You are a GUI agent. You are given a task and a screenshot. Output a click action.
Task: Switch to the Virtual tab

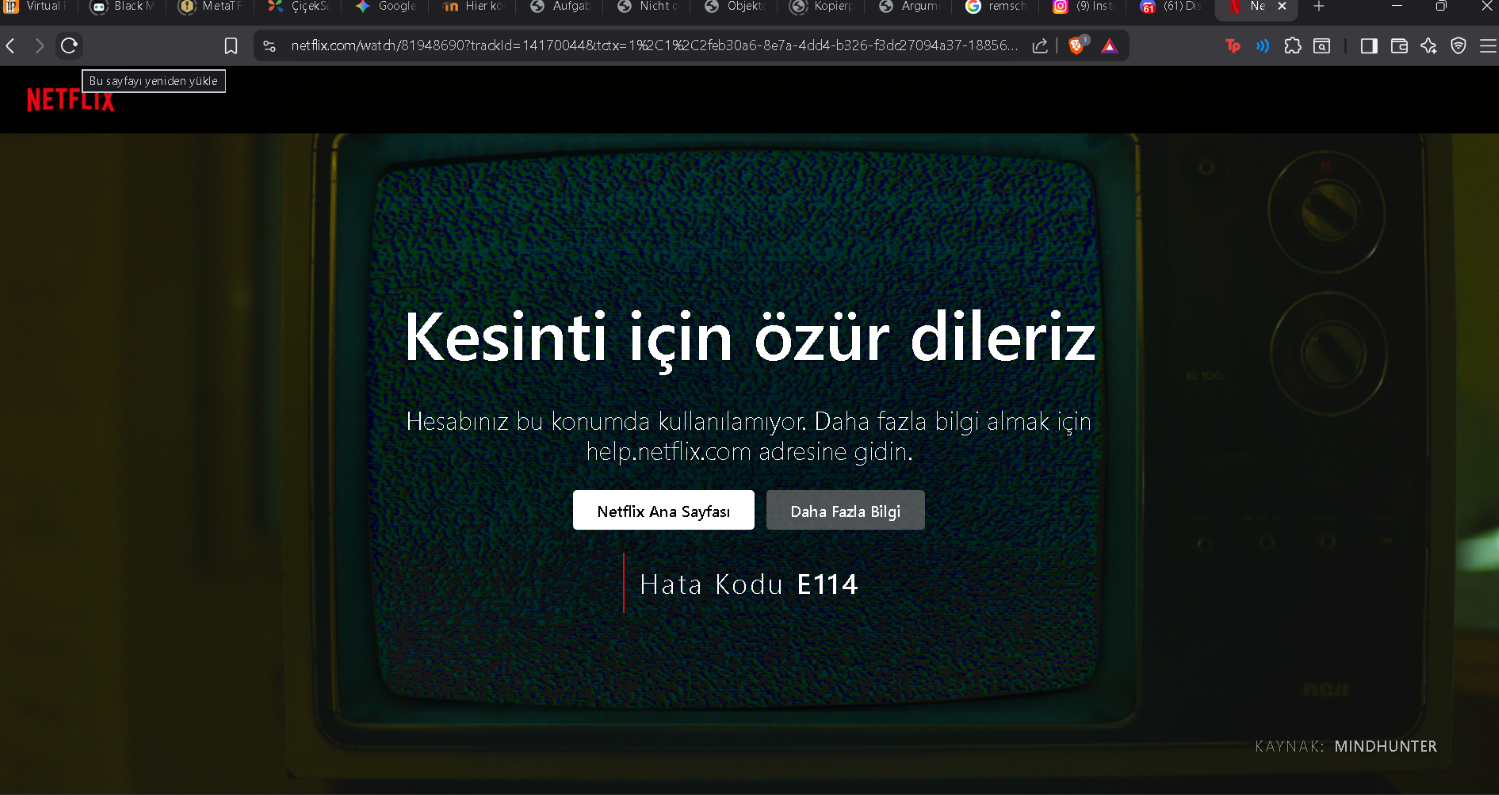[37, 7]
